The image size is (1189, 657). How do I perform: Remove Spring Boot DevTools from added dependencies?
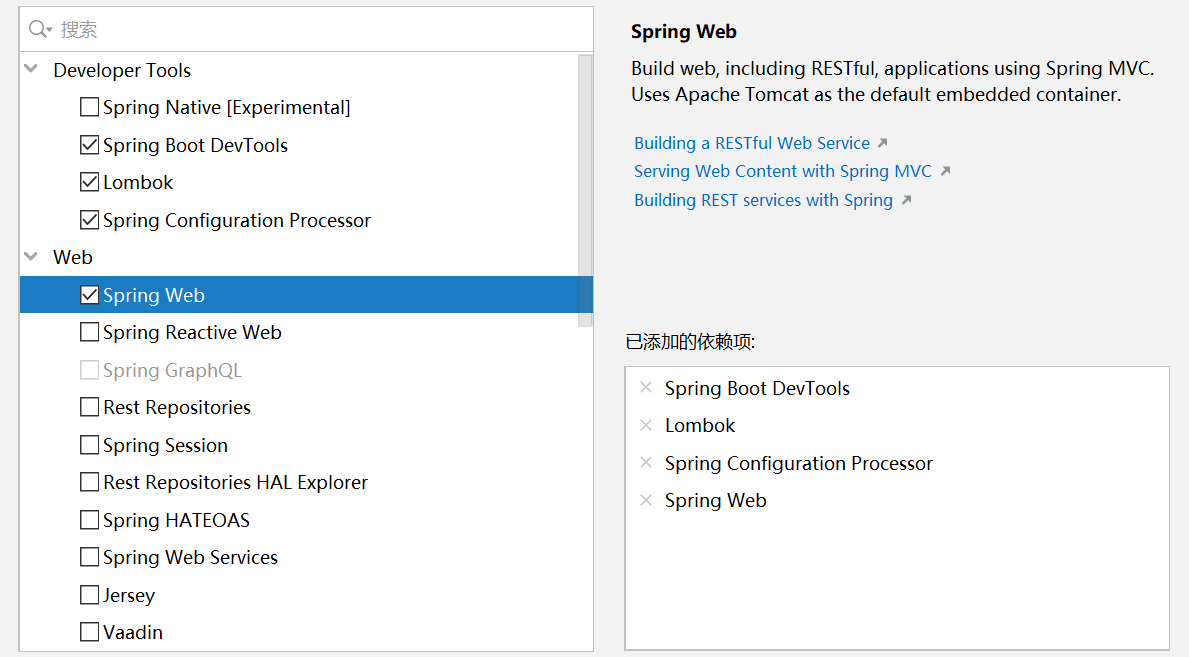tap(646, 388)
